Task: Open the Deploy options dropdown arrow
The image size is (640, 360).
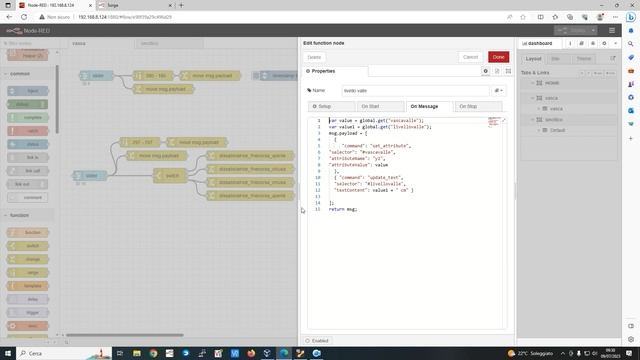Action: (593, 31)
